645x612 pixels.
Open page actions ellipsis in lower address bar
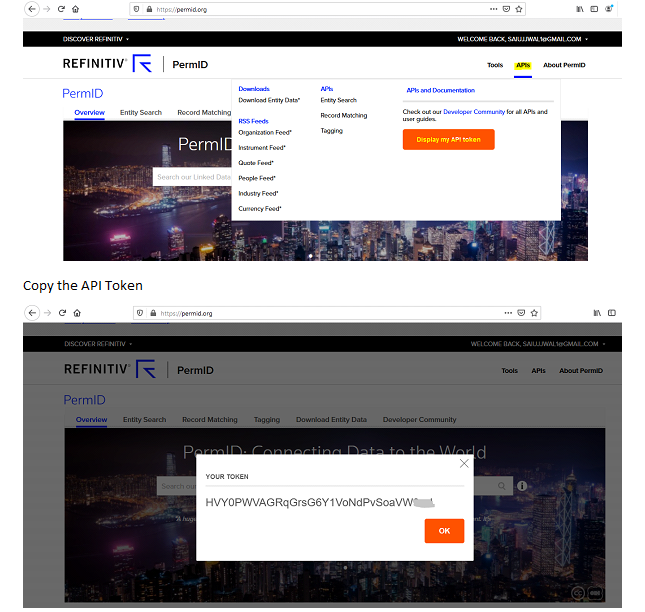508,313
